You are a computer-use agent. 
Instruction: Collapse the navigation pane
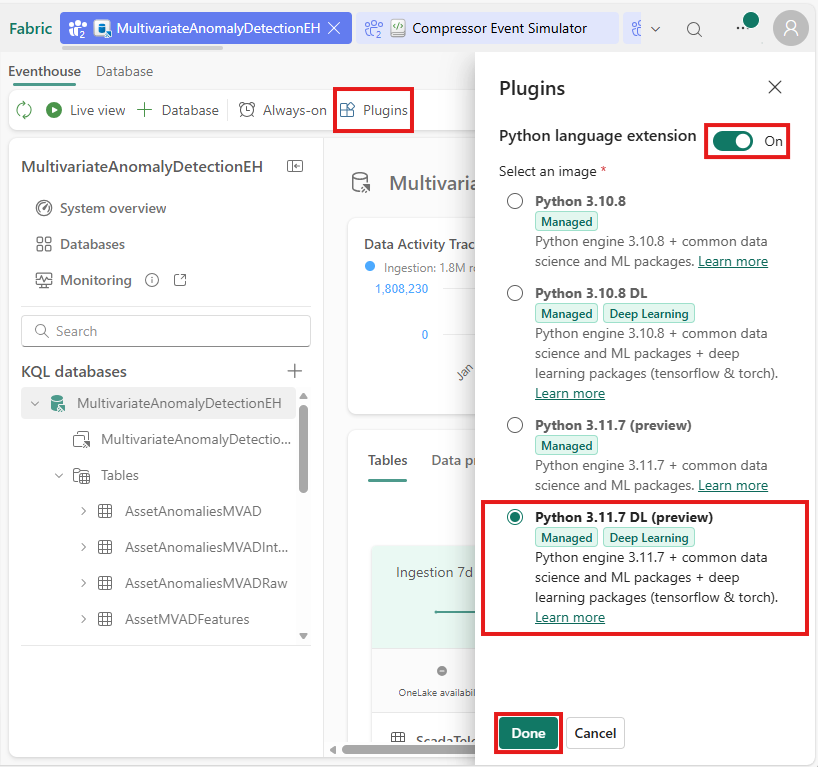[x=294, y=166]
